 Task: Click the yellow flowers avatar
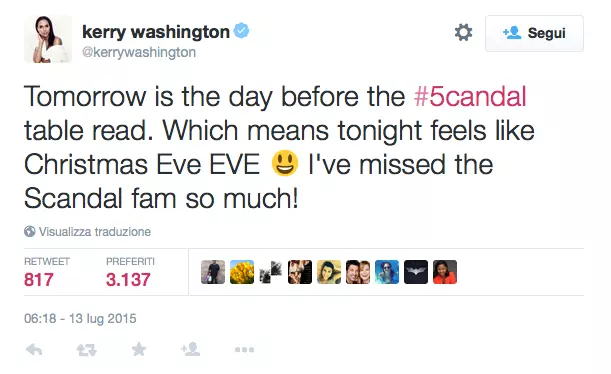(x=242, y=272)
